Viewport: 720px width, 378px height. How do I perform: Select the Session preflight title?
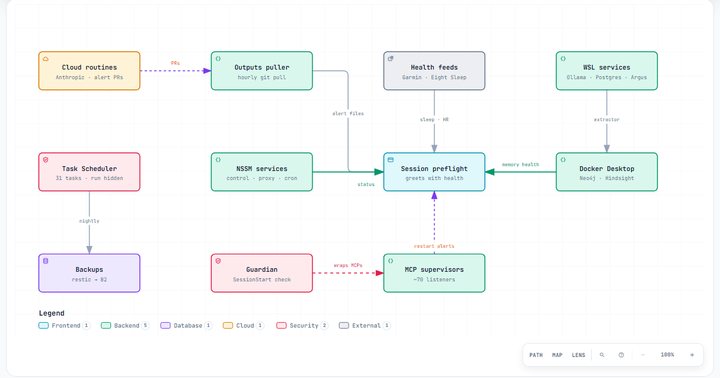point(434,169)
